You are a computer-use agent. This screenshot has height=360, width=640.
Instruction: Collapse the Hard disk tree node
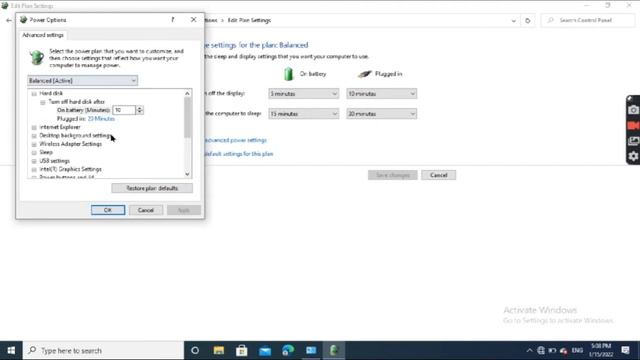(x=34, y=93)
